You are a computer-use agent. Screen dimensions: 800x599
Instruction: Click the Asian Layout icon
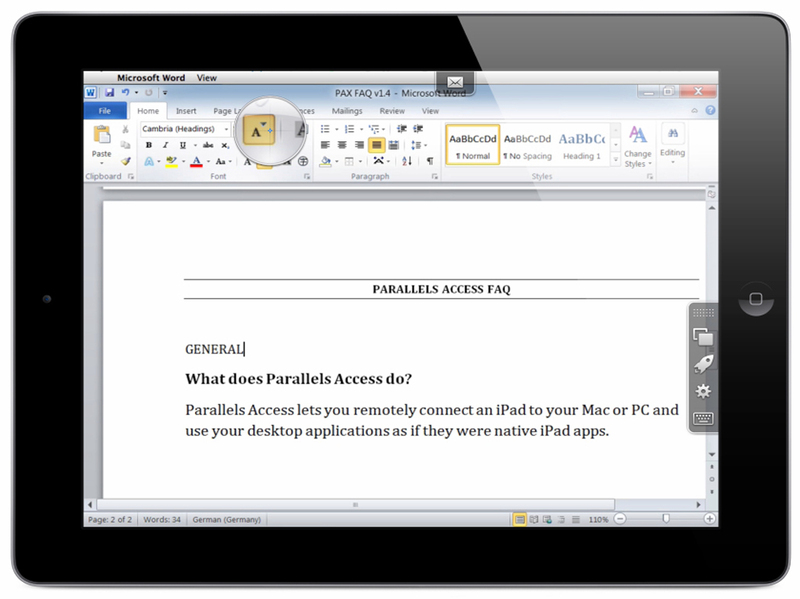378,161
